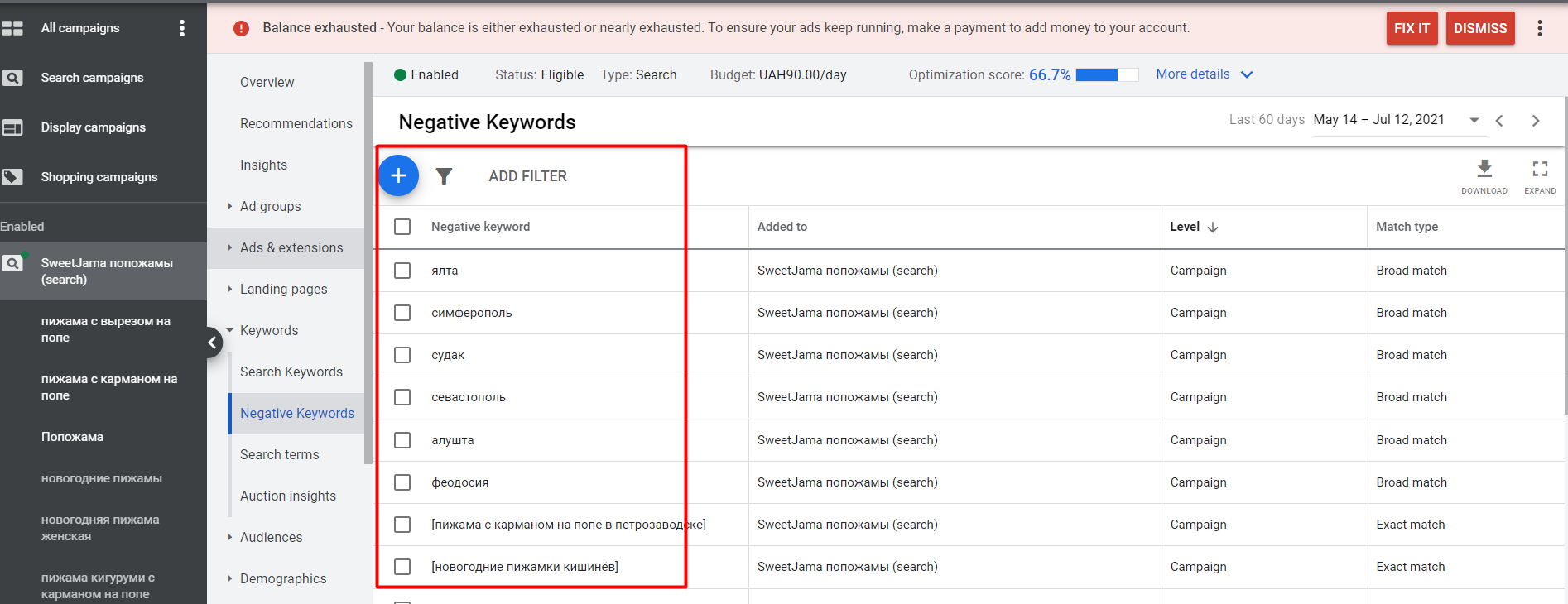Click the optimization score progress bar

(1106, 75)
